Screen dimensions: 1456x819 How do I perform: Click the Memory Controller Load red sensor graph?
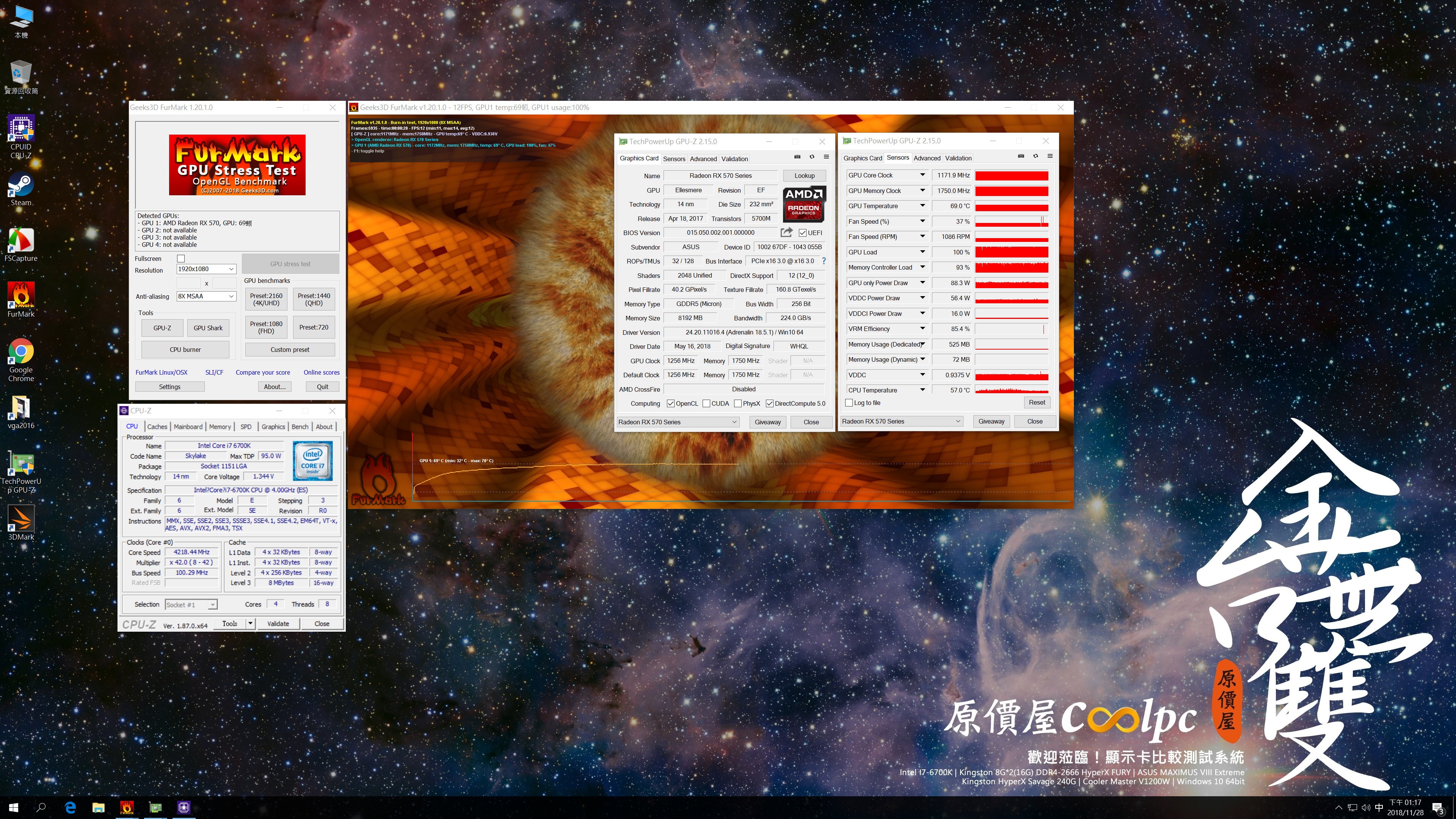(1012, 267)
